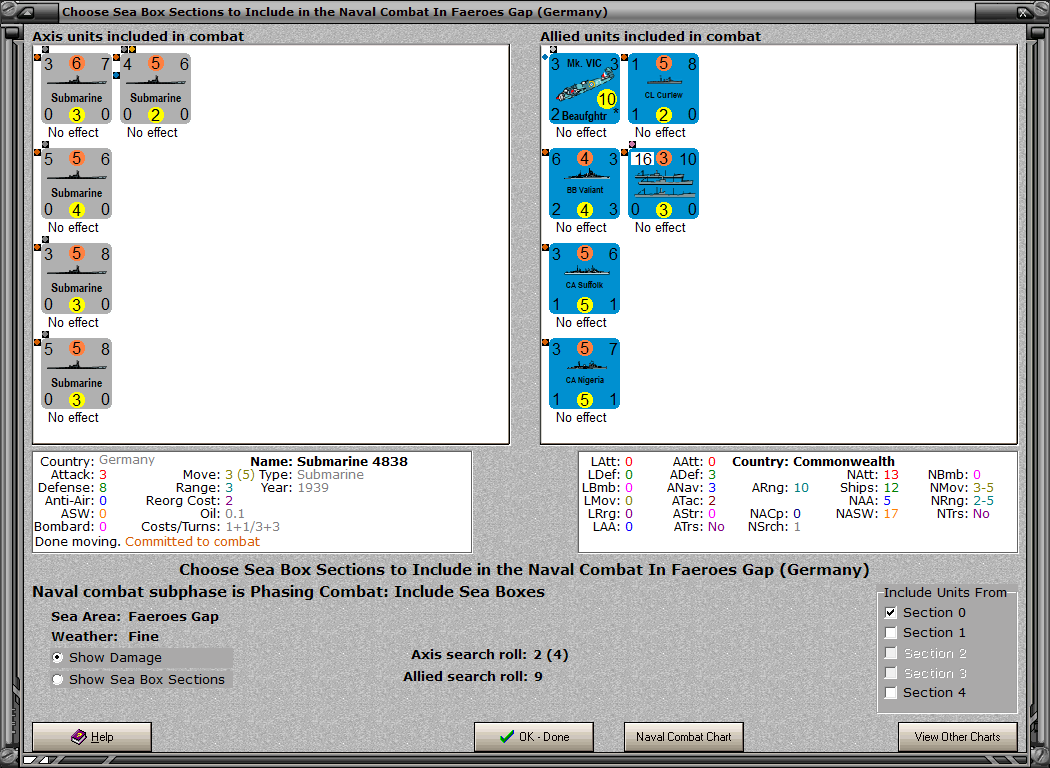Open the window system menu icon
This screenshot has width=1050, height=768.
click(26, 12)
